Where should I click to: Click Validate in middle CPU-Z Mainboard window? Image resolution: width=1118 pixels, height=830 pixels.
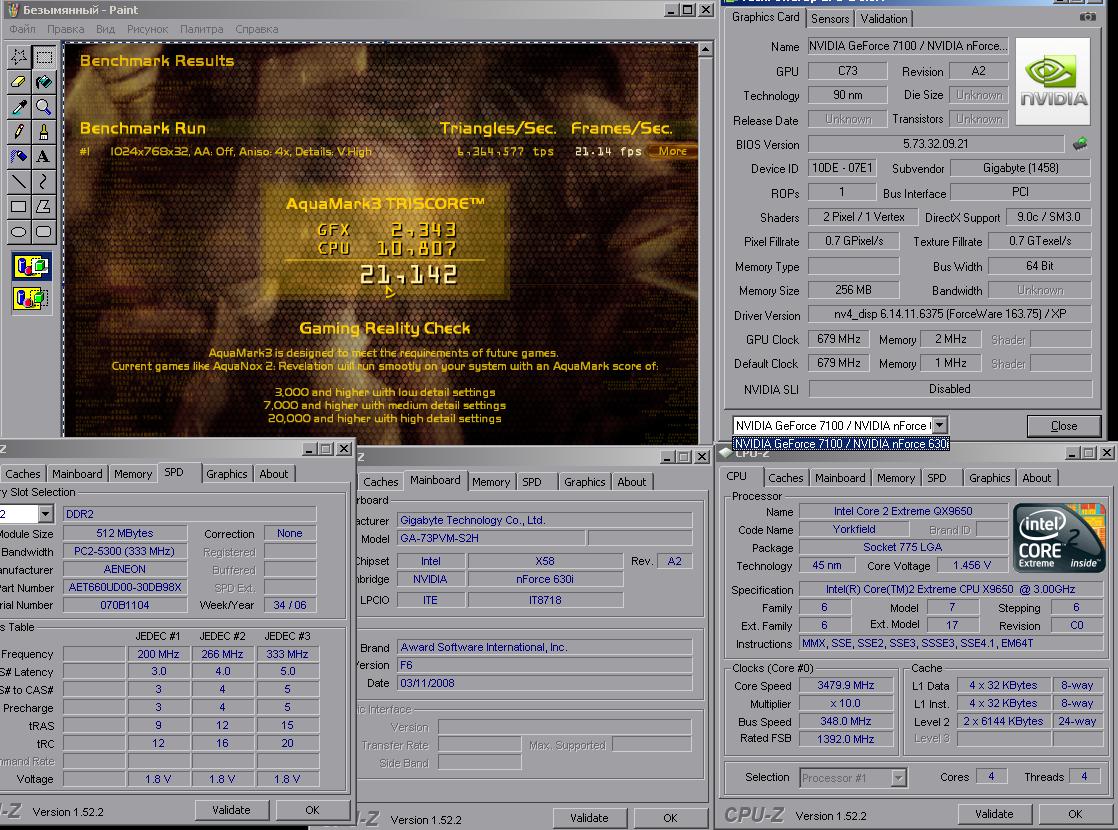coord(589,818)
